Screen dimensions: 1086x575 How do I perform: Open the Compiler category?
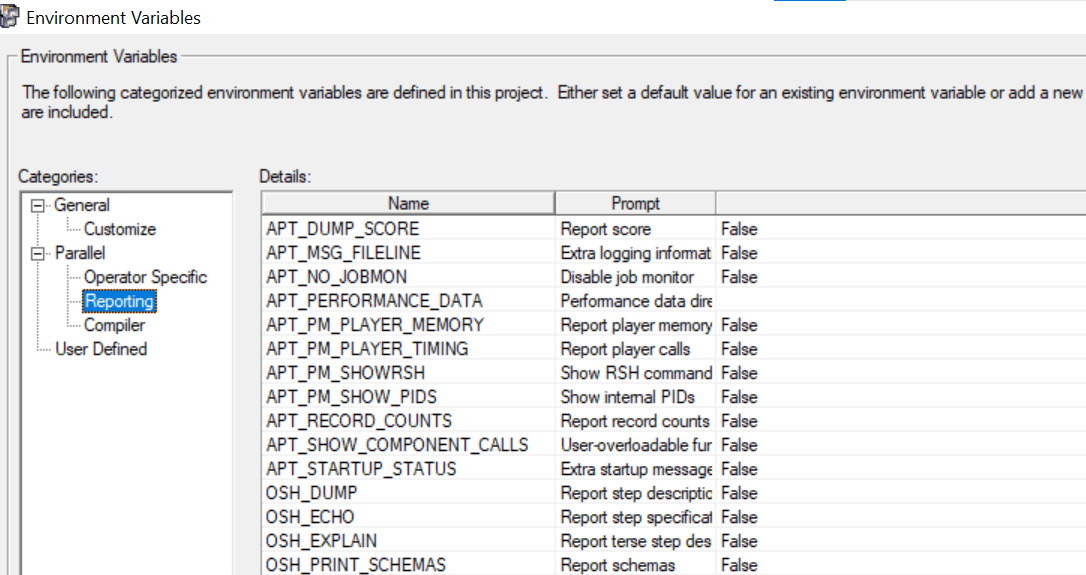[114, 325]
